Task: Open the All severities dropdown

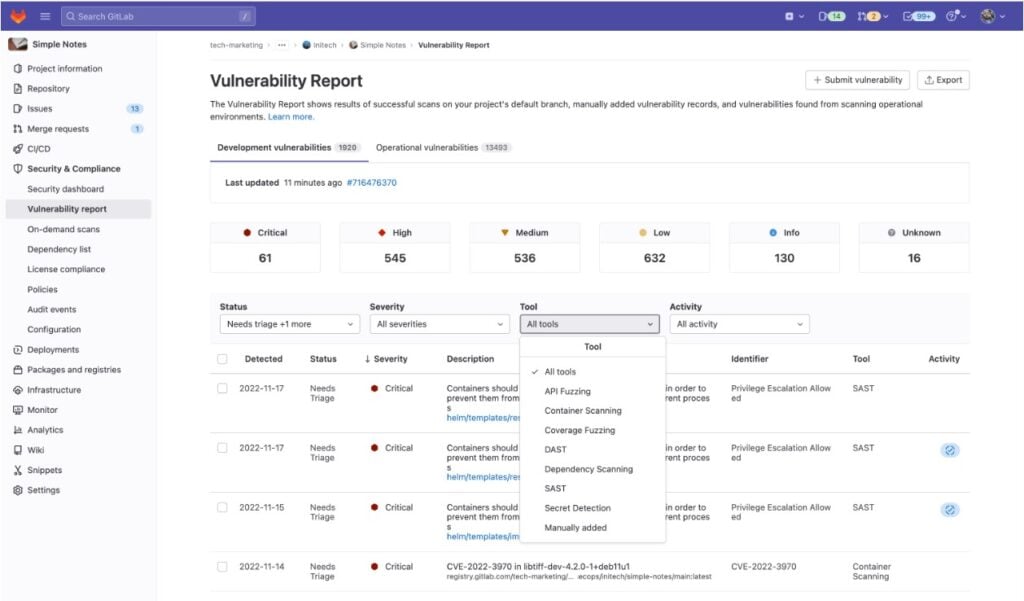Action: coord(440,324)
